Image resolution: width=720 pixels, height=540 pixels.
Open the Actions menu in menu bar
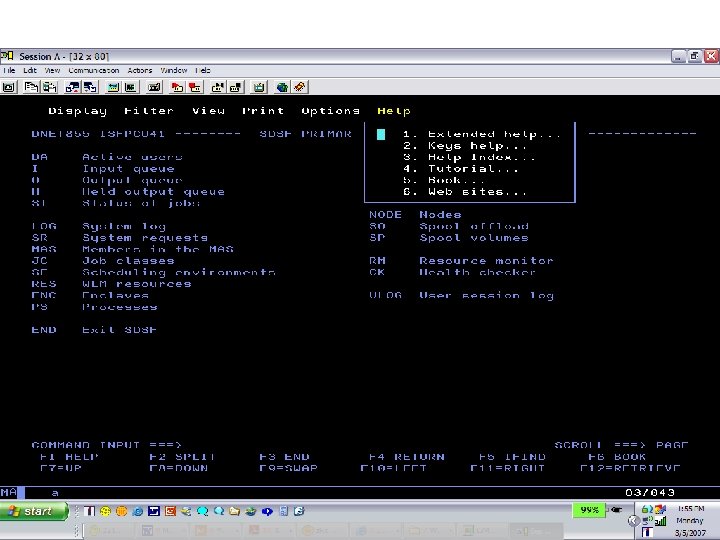pos(140,70)
